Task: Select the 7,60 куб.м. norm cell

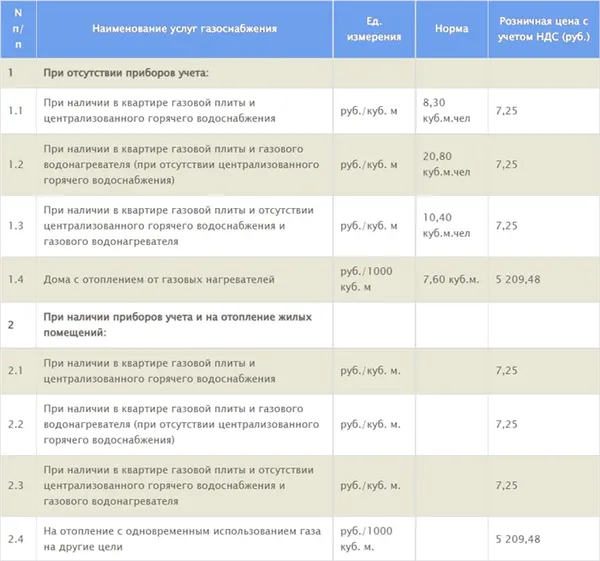Action: click(x=452, y=279)
